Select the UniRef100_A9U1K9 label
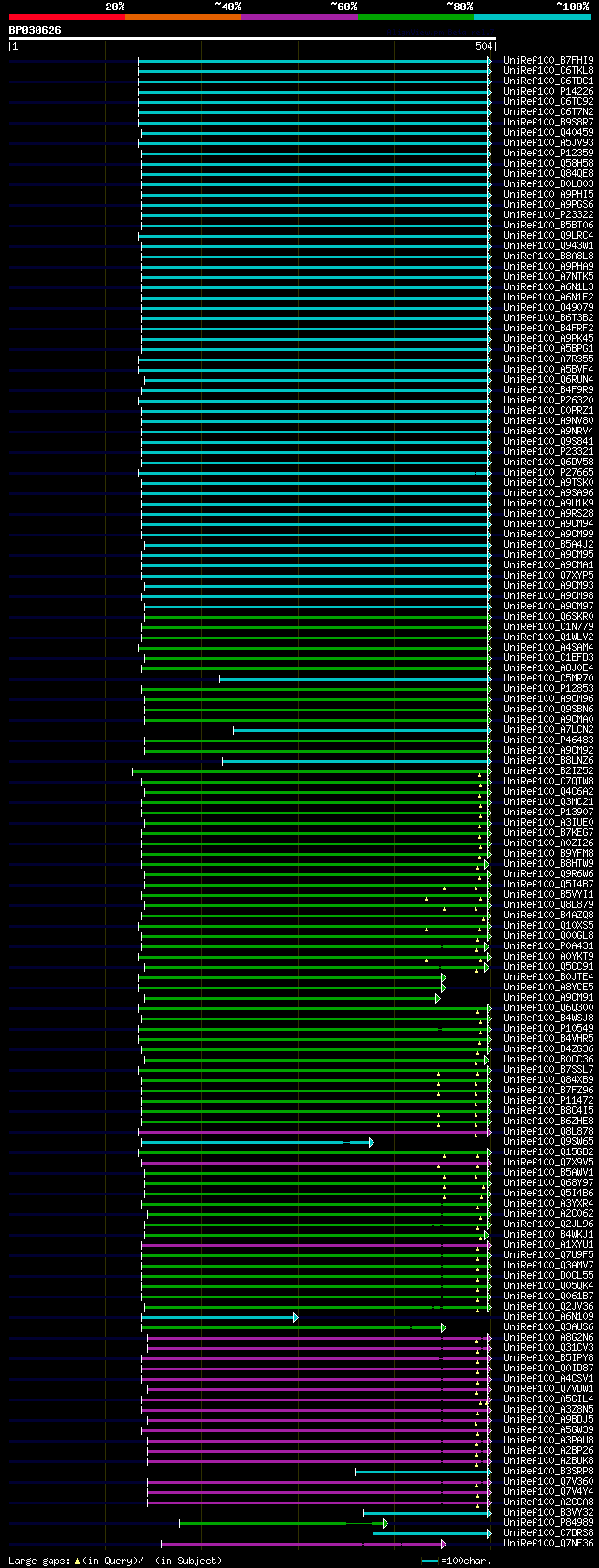 click(548, 503)
